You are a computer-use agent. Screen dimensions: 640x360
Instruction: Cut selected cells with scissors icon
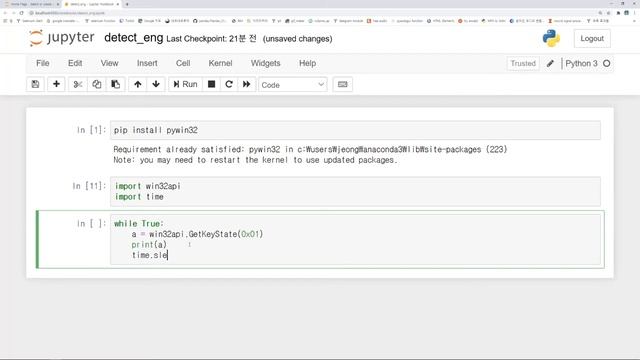[x=78, y=84]
